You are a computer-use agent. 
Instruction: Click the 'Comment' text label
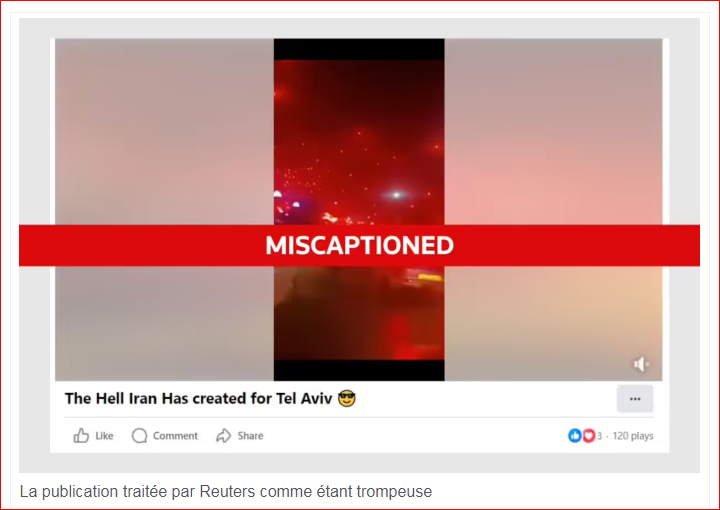175,436
